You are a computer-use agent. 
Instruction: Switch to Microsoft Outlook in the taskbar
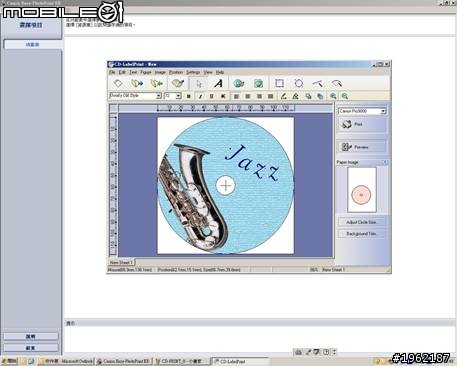point(66,361)
